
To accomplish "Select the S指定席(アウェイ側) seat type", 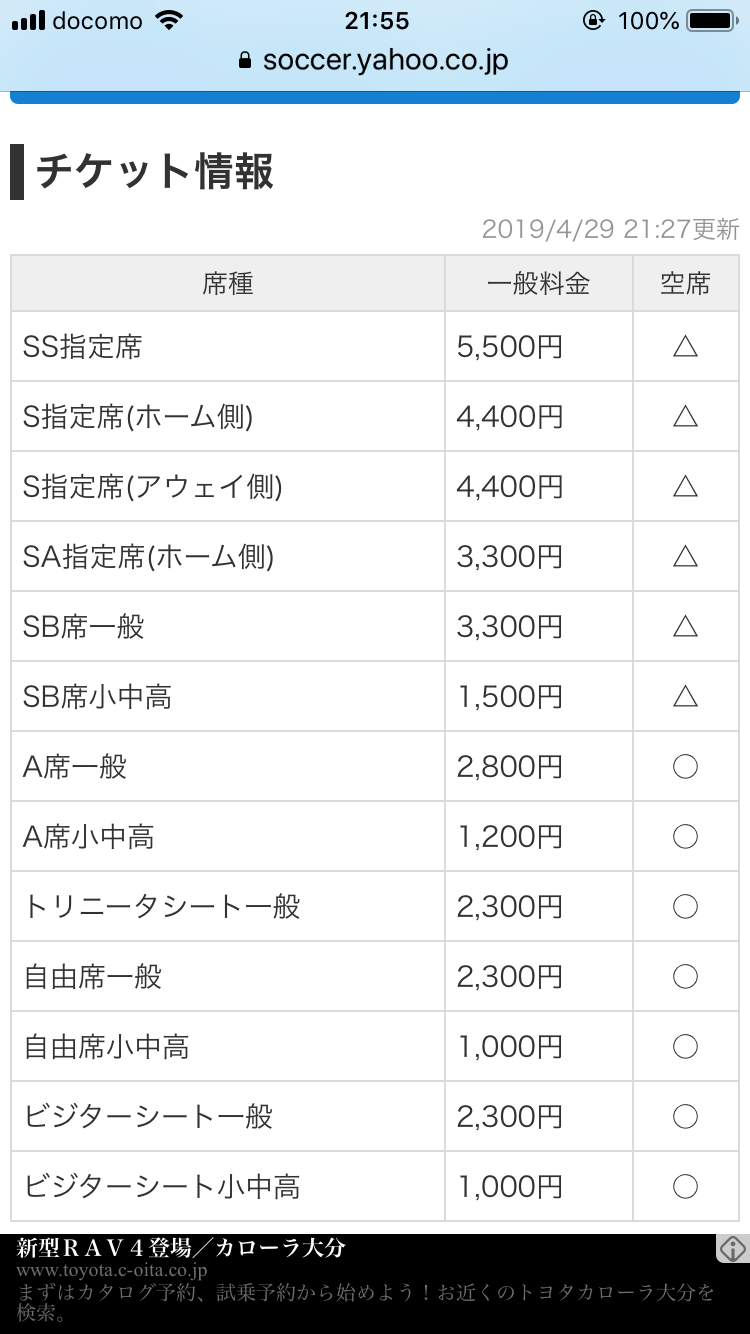I will [153, 486].
